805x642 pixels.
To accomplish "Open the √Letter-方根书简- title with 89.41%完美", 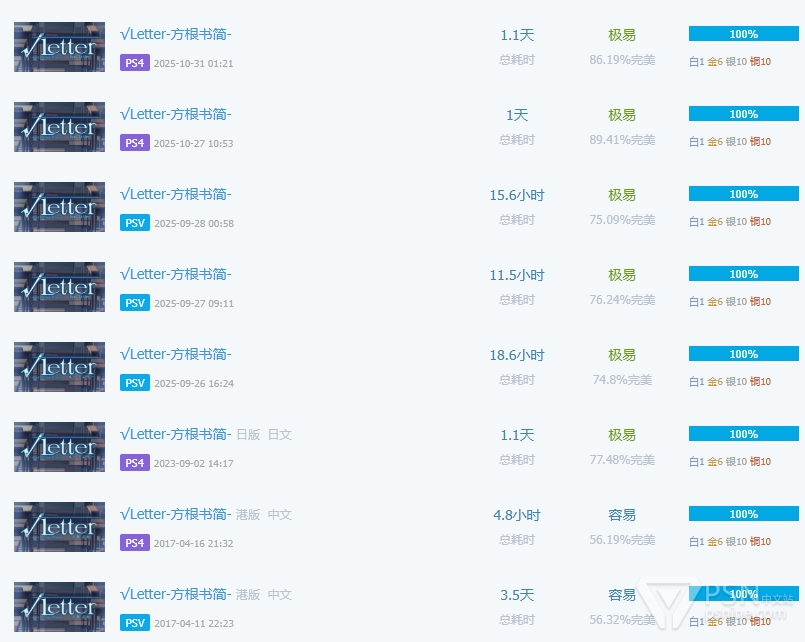I will pyautogui.click(x=175, y=114).
